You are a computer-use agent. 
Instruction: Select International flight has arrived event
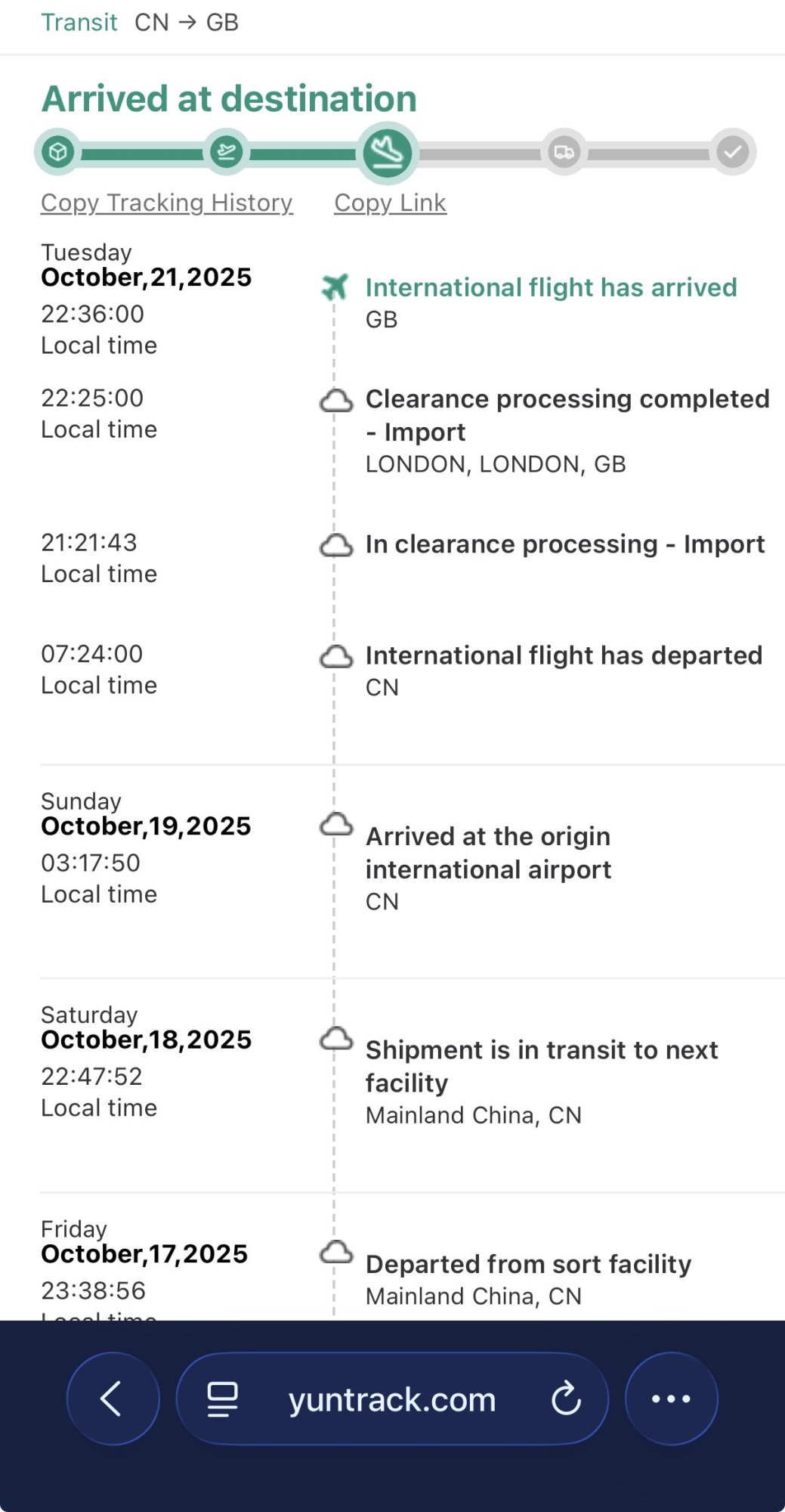point(551,288)
